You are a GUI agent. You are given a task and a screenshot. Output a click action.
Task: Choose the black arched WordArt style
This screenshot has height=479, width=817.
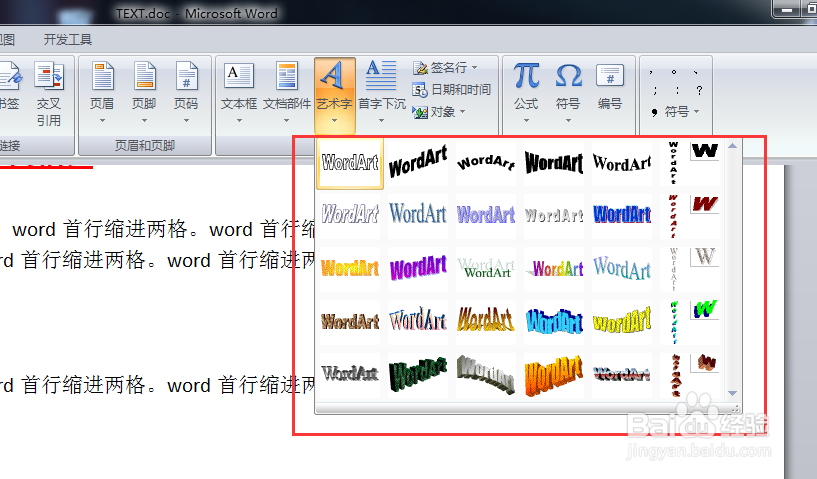(486, 163)
